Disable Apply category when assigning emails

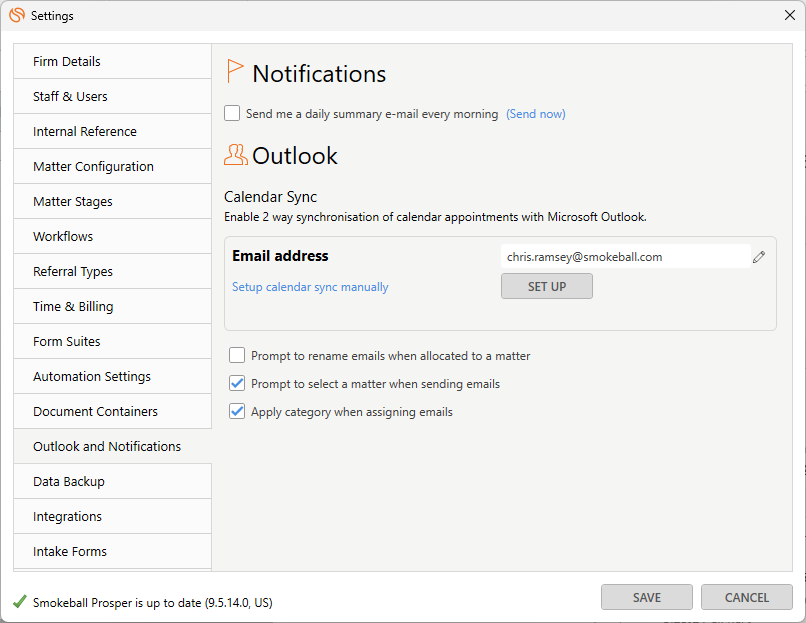pyautogui.click(x=237, y=411)
